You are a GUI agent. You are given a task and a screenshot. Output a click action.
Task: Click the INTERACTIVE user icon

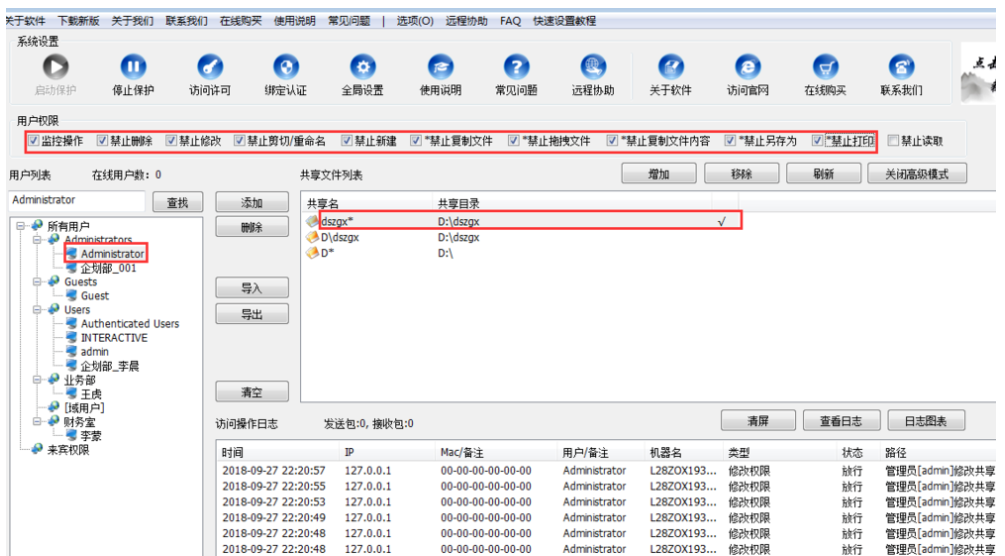[72, 337]
